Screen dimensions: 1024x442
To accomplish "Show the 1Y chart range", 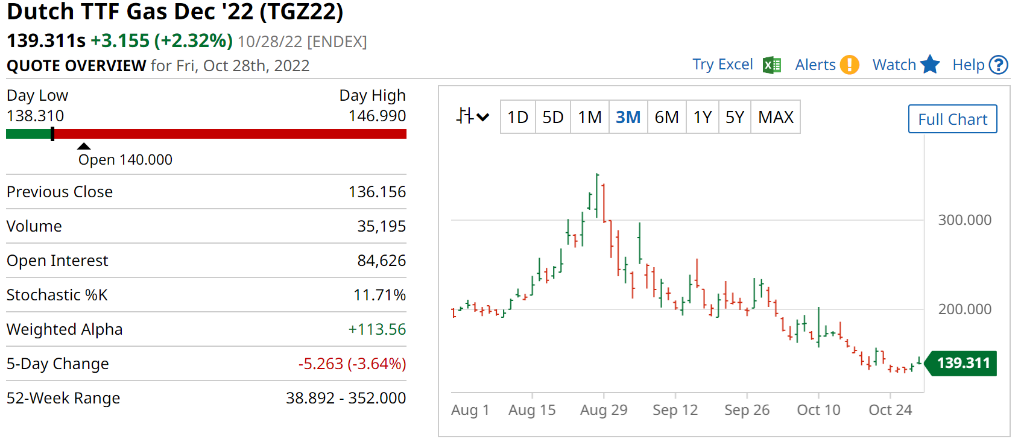I will click(x=703, y=117).
